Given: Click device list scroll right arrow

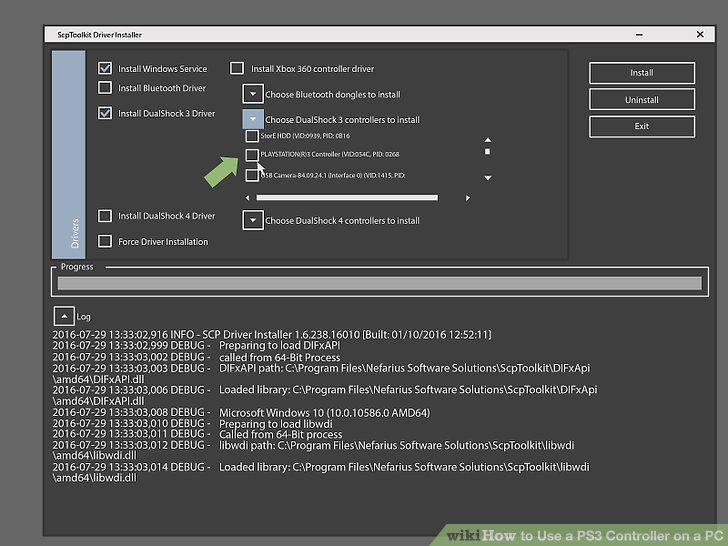Looking at the screenshot, I should point(468,198).
